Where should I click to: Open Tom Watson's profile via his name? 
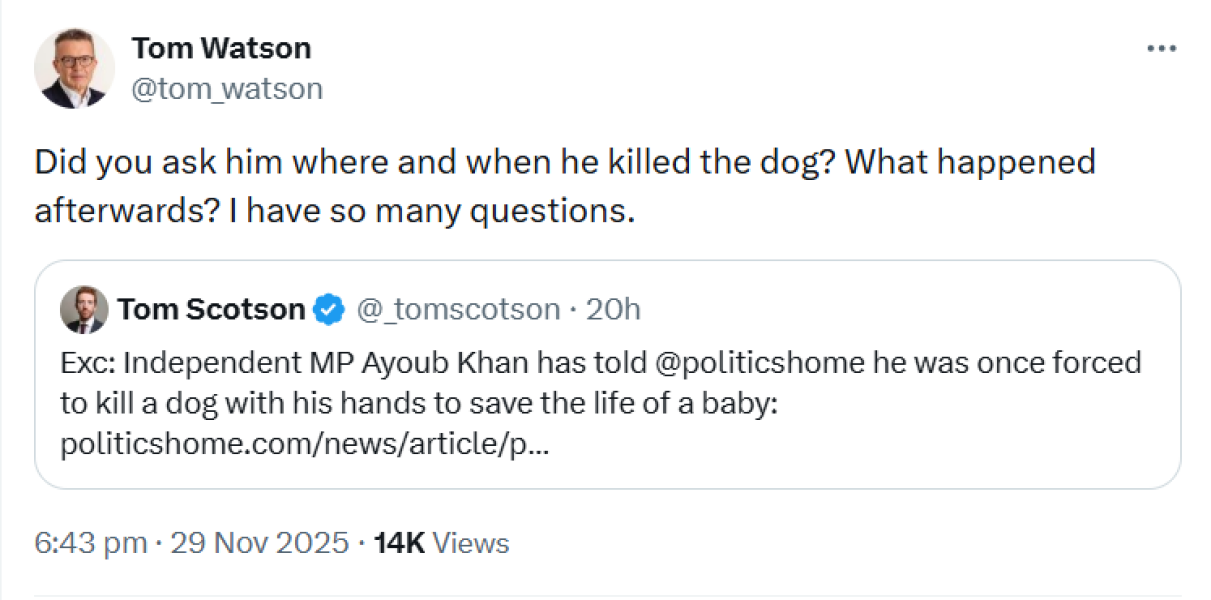click(x=221, y=47)
